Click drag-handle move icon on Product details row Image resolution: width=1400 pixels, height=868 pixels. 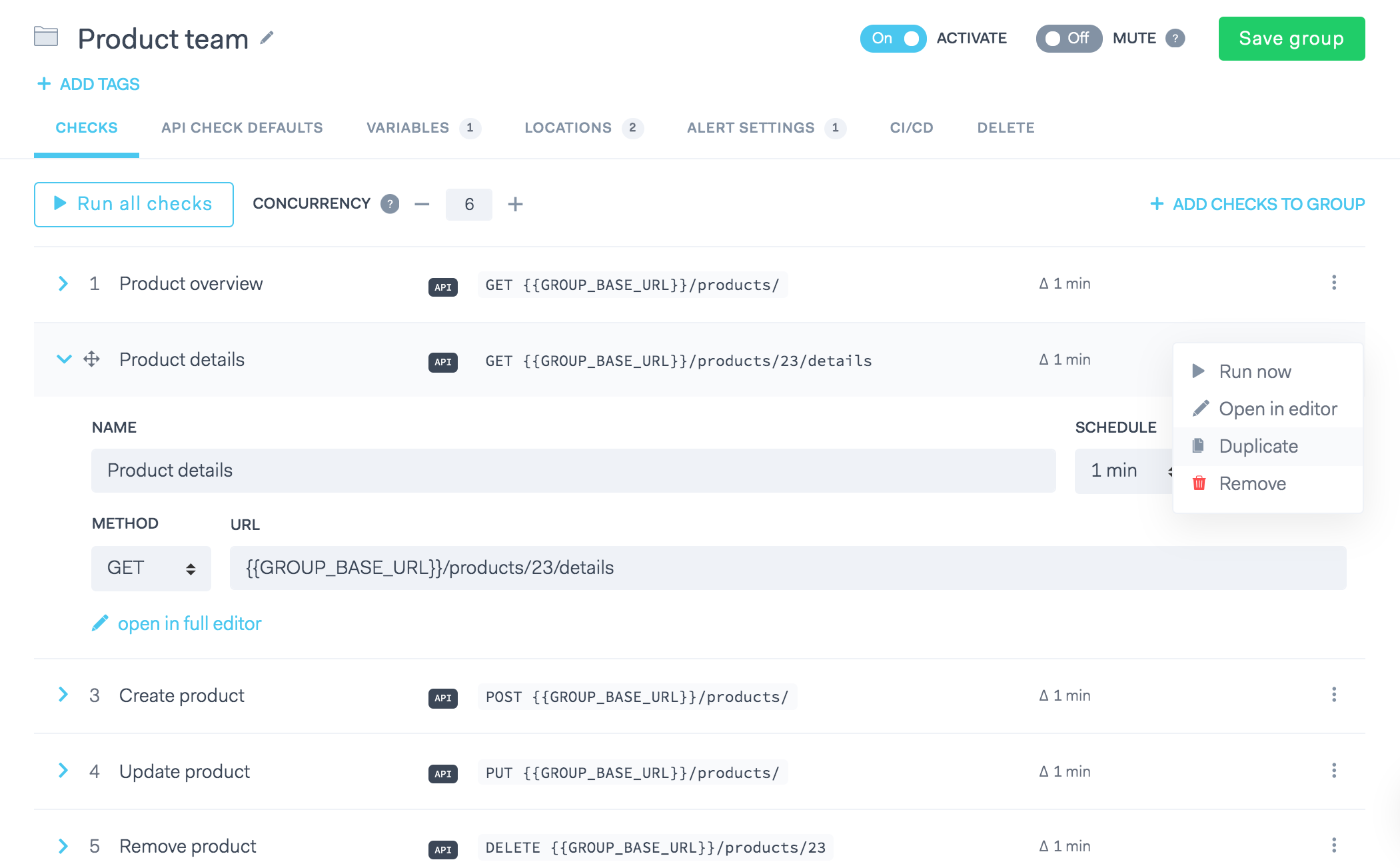click(x=91, y=359)
